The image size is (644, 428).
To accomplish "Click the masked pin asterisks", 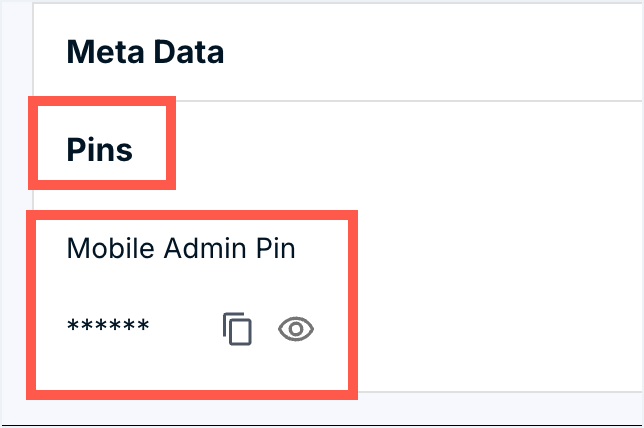I will pyautogui.click(x=108, y=328).
